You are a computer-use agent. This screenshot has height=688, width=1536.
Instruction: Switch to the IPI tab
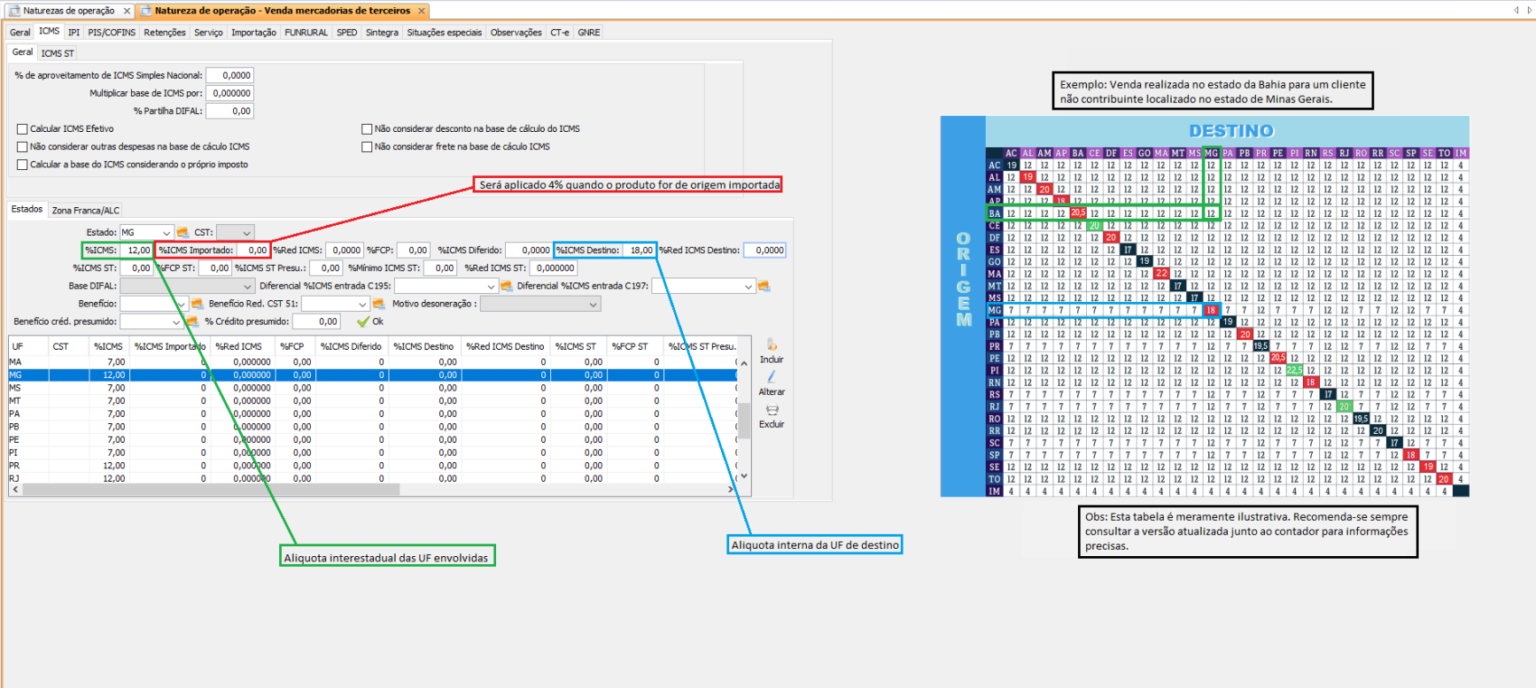74,32
